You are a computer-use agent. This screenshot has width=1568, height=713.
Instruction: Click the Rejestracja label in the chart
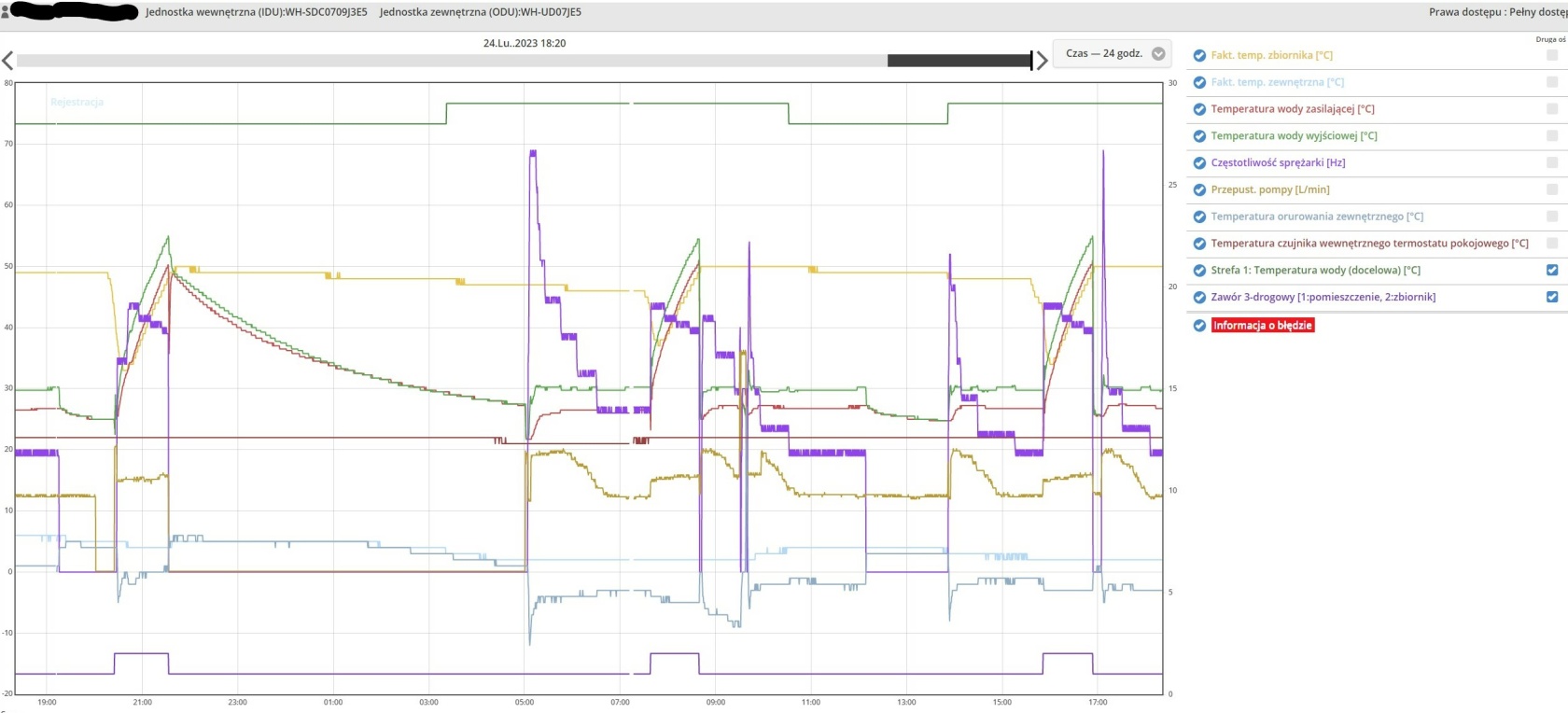point(77,103)
